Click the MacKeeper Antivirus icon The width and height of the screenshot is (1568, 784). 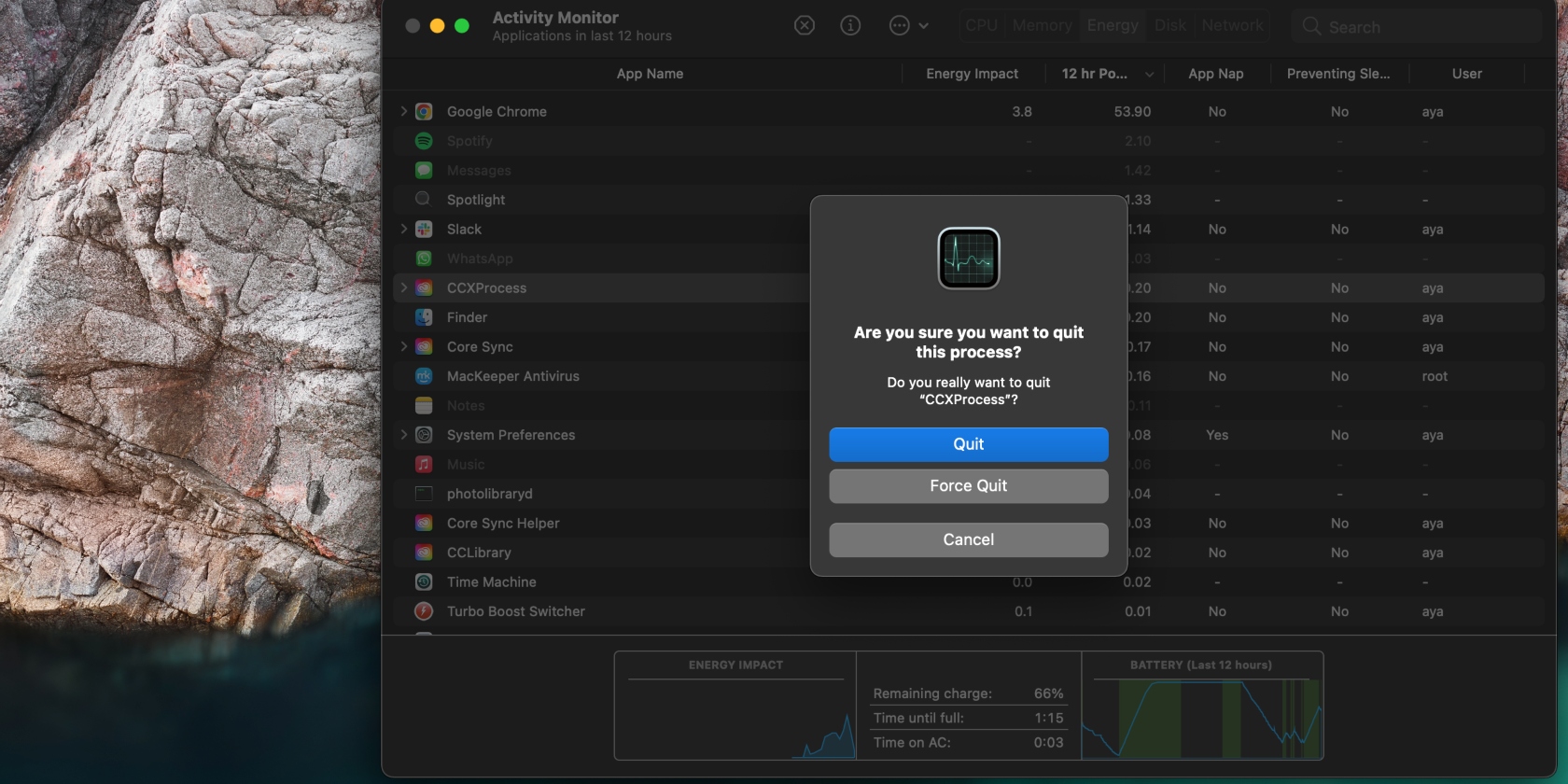pyautogui.click(x=424, y=376)
